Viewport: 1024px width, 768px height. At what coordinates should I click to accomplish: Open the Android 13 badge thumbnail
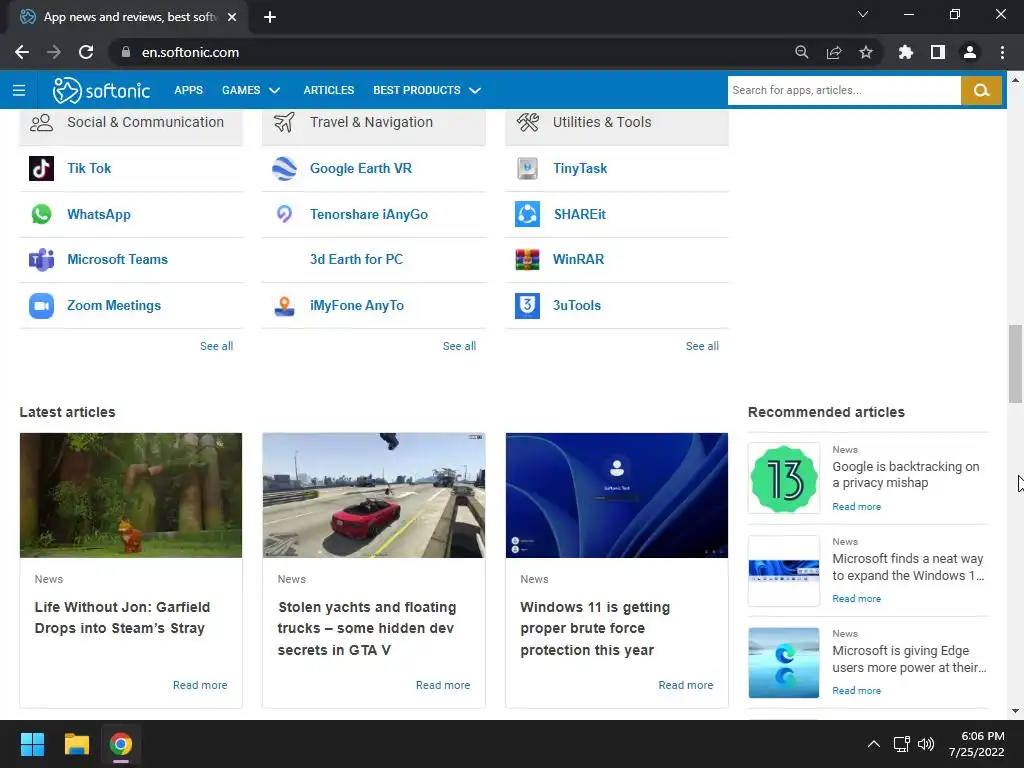click(x=784, y=478)
